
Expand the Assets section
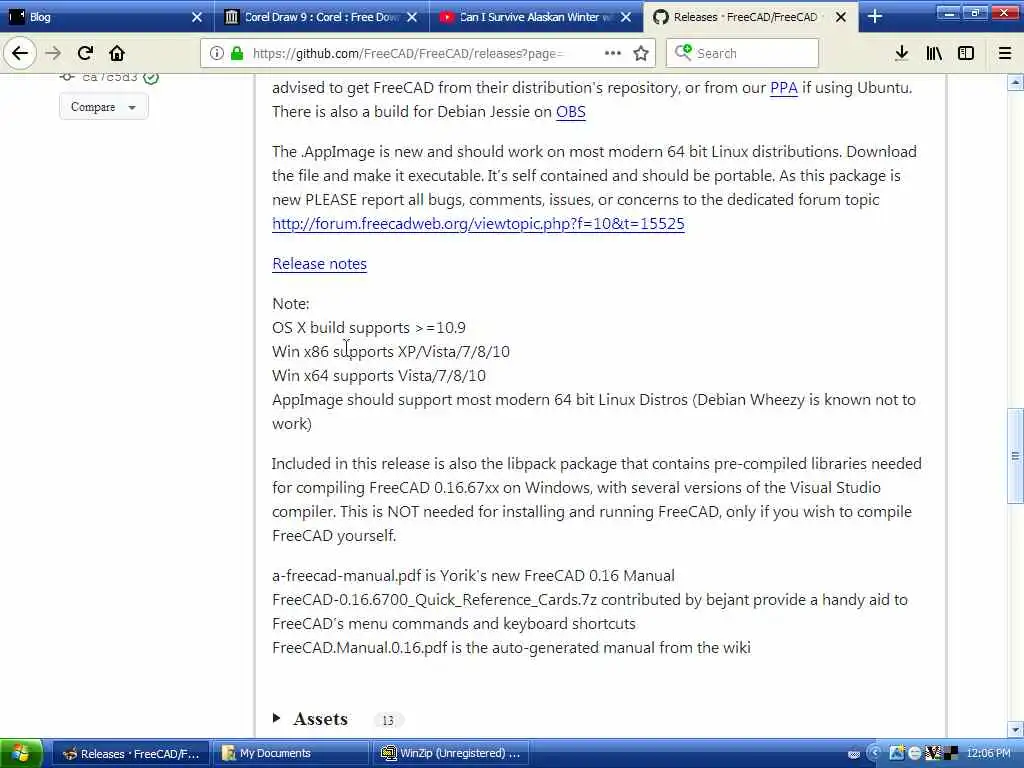pyautogui.click(x=310, y=719)
